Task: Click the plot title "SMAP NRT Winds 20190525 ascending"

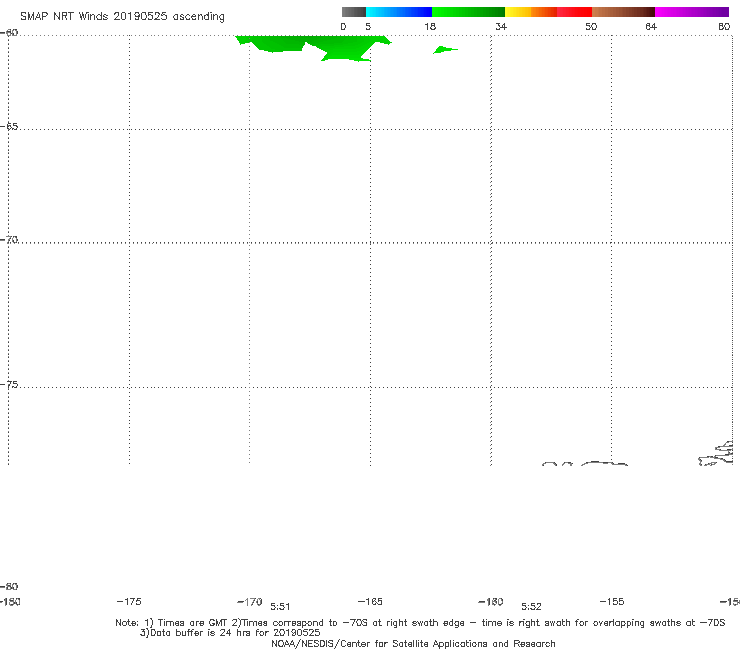Action: click(x=122, y=16)
